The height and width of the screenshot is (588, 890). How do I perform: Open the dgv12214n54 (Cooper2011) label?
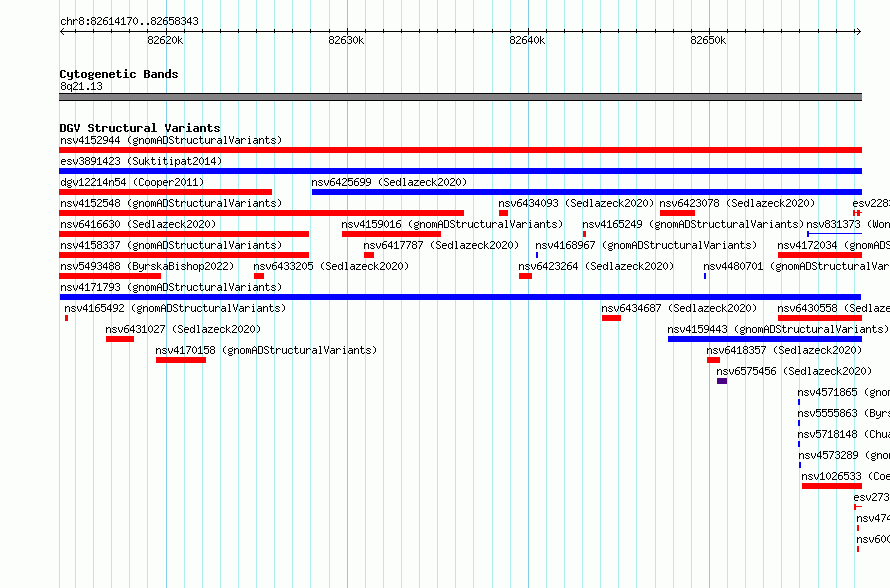tap(132, 182)
